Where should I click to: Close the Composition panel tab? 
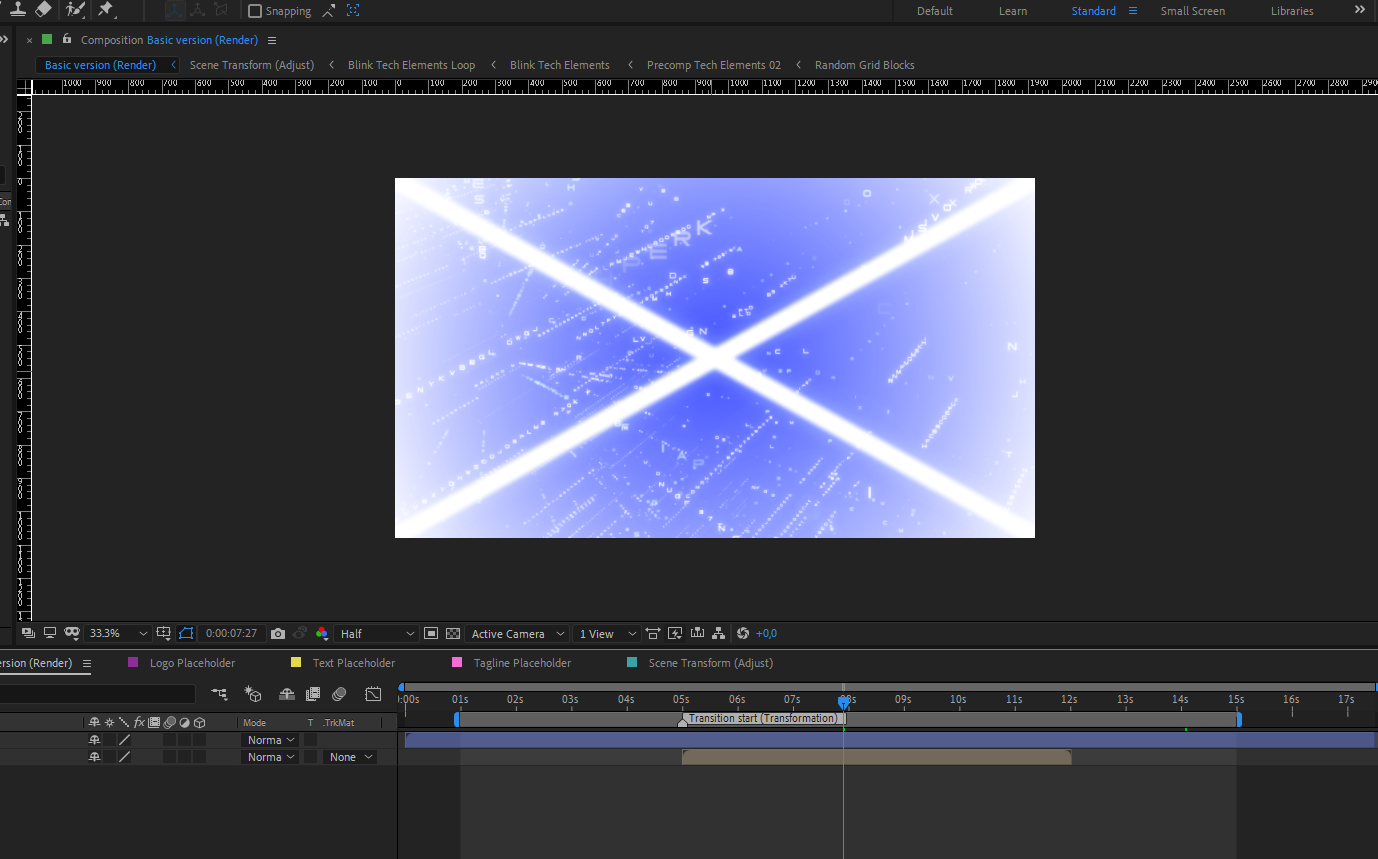coord(29,40)
